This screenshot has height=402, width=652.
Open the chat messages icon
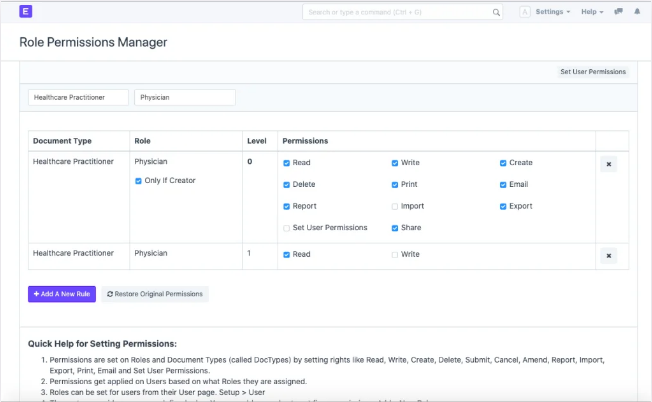click(x=618, y=12)
